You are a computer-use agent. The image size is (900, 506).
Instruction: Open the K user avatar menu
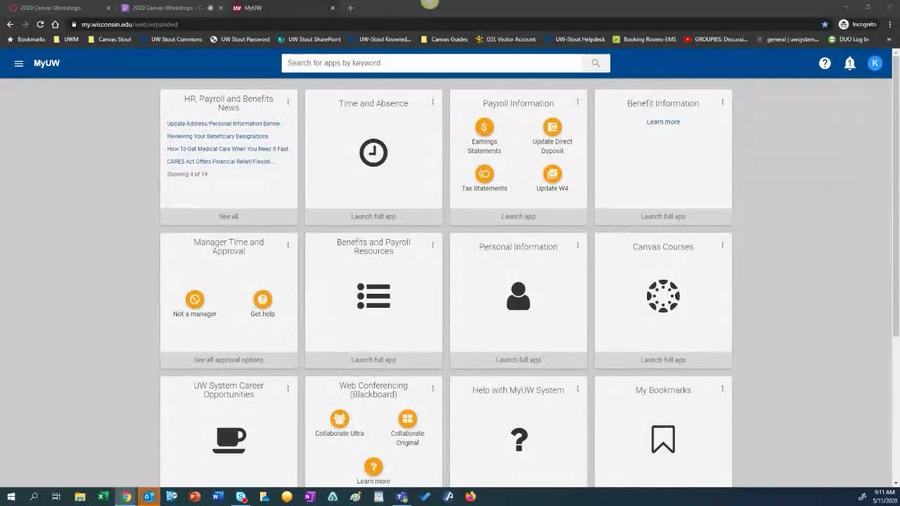875,63
